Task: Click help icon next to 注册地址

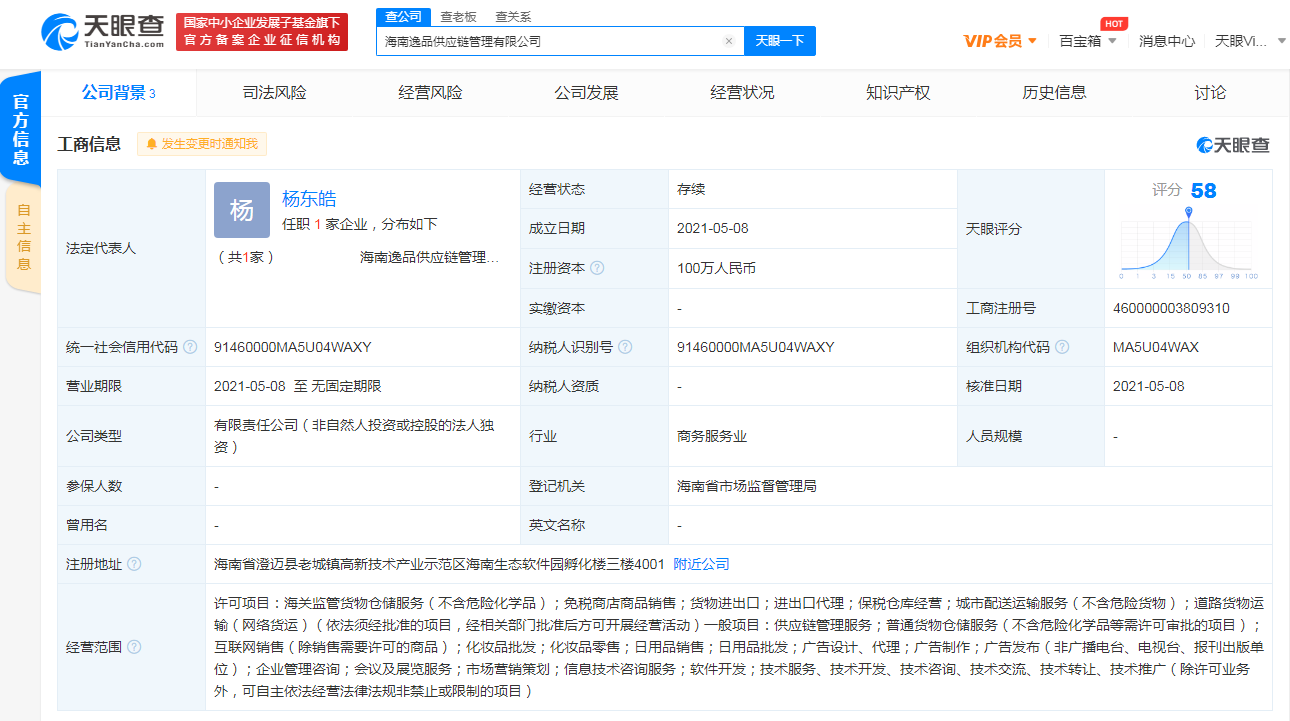Action: coord(134,564)
